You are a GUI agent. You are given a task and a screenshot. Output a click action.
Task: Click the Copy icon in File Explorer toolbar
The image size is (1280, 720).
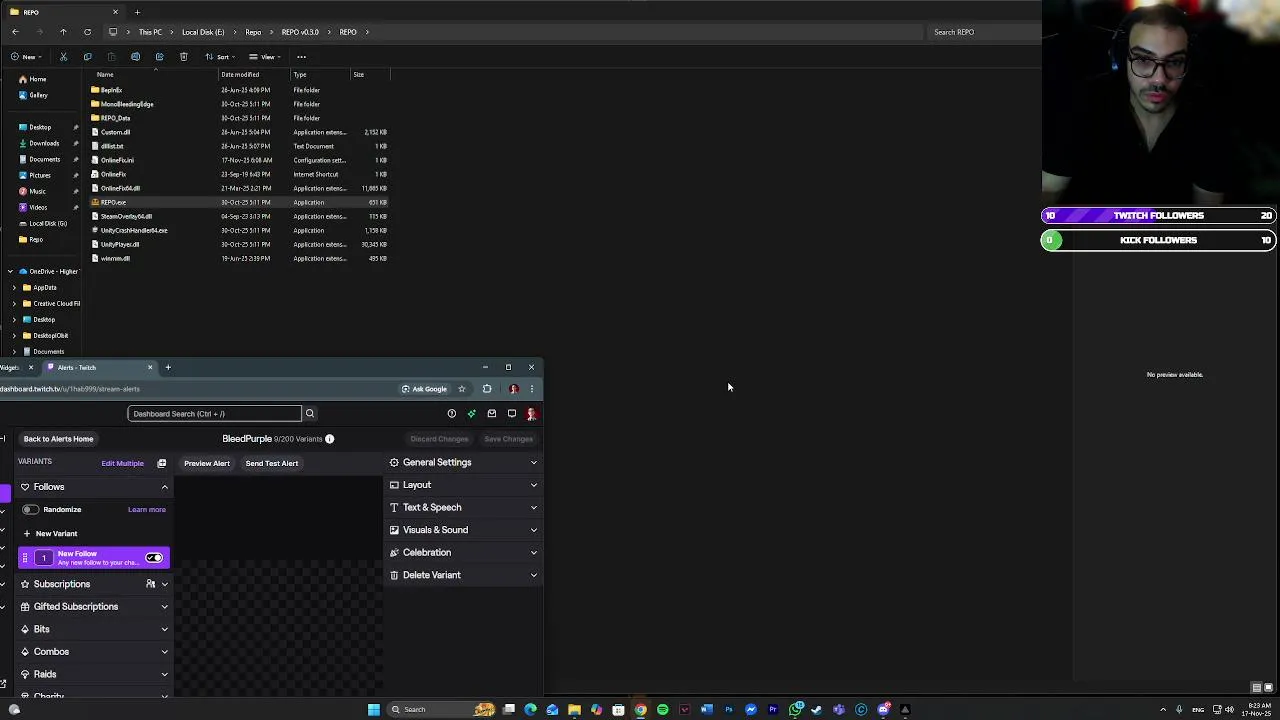[87, 57]
